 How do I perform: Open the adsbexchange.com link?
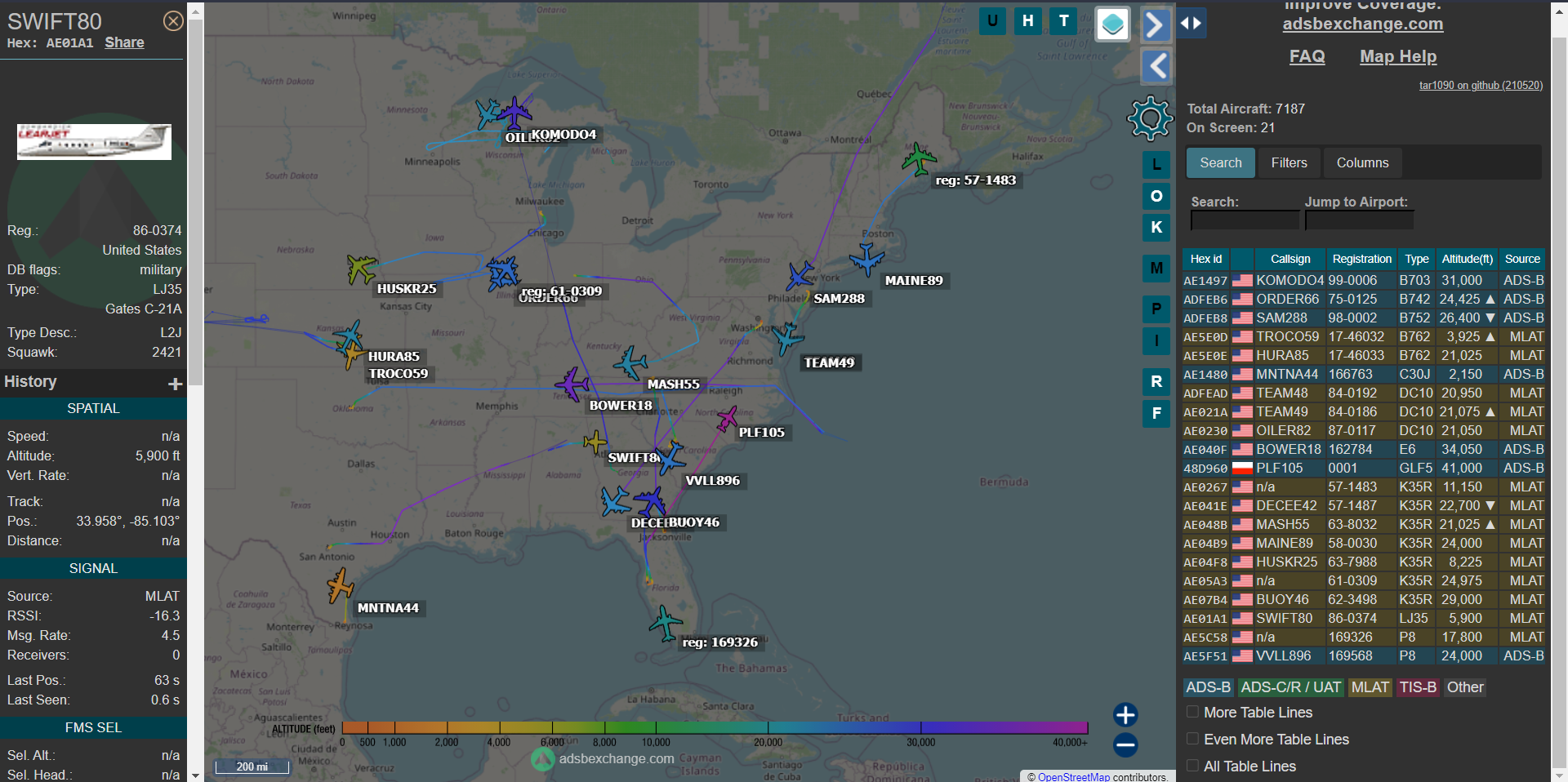pos(1362,24)
